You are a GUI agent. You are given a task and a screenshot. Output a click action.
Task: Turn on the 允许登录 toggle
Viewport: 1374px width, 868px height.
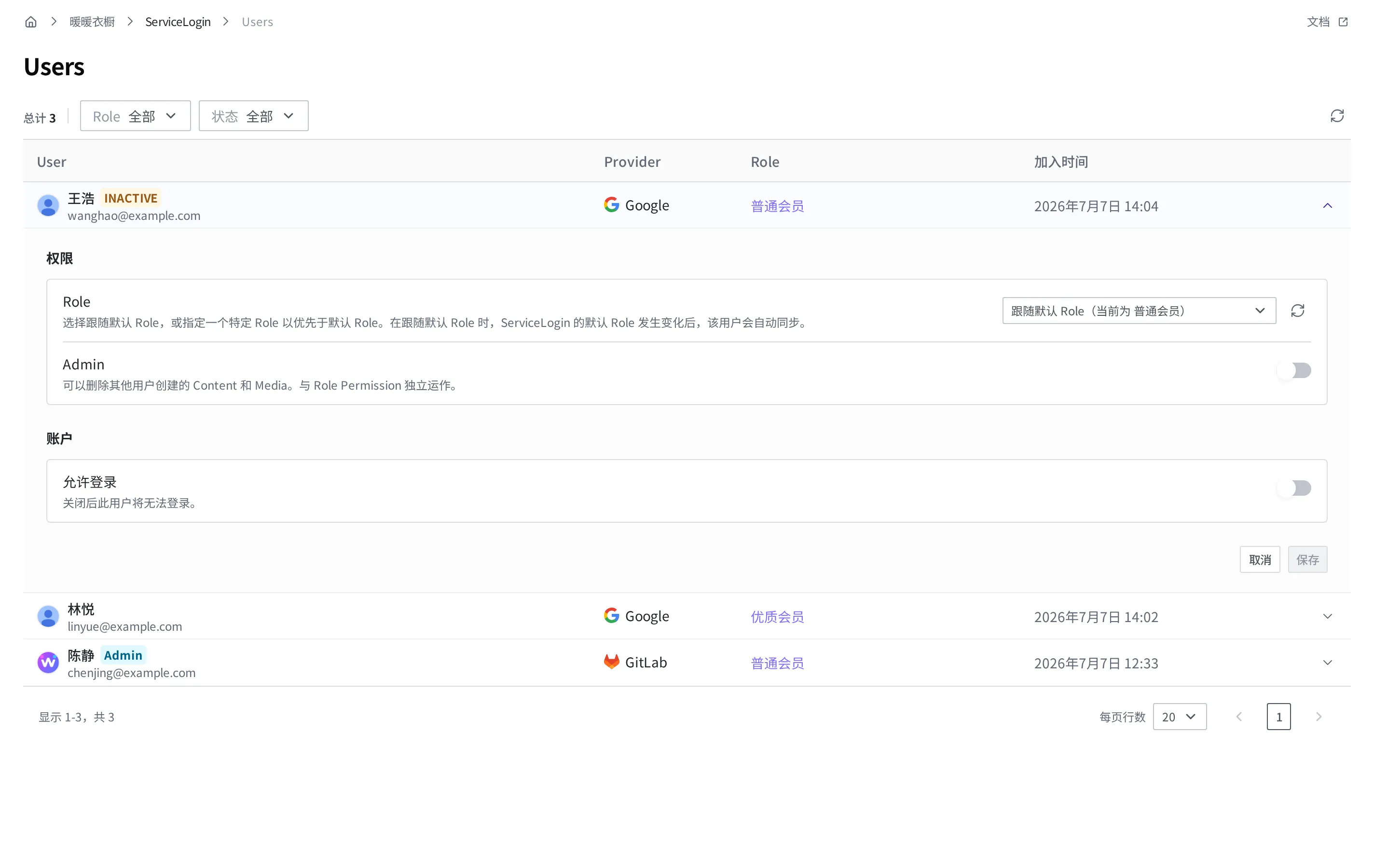click(1294, 488)
